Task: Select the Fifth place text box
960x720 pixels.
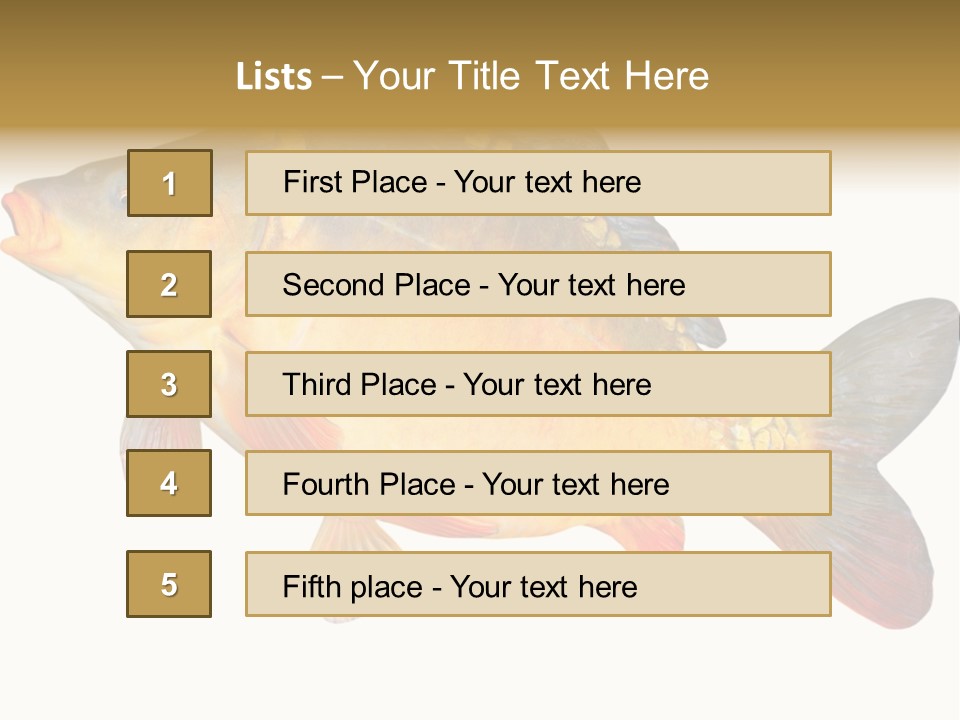Action: point(538,583)
